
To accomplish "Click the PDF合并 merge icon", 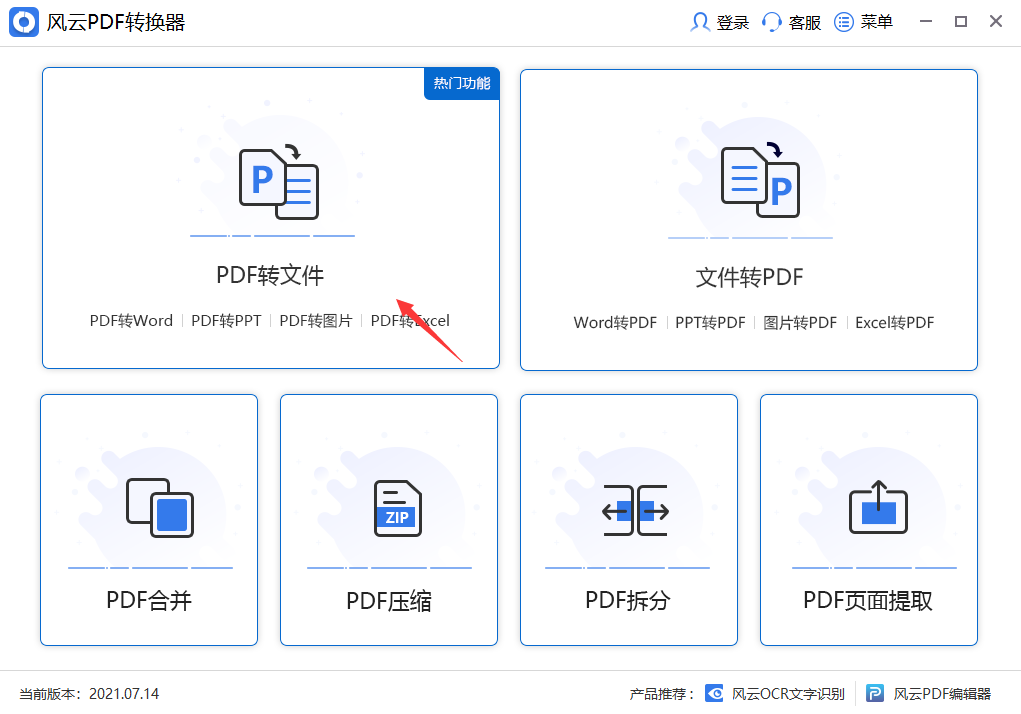I will point(160,508).
